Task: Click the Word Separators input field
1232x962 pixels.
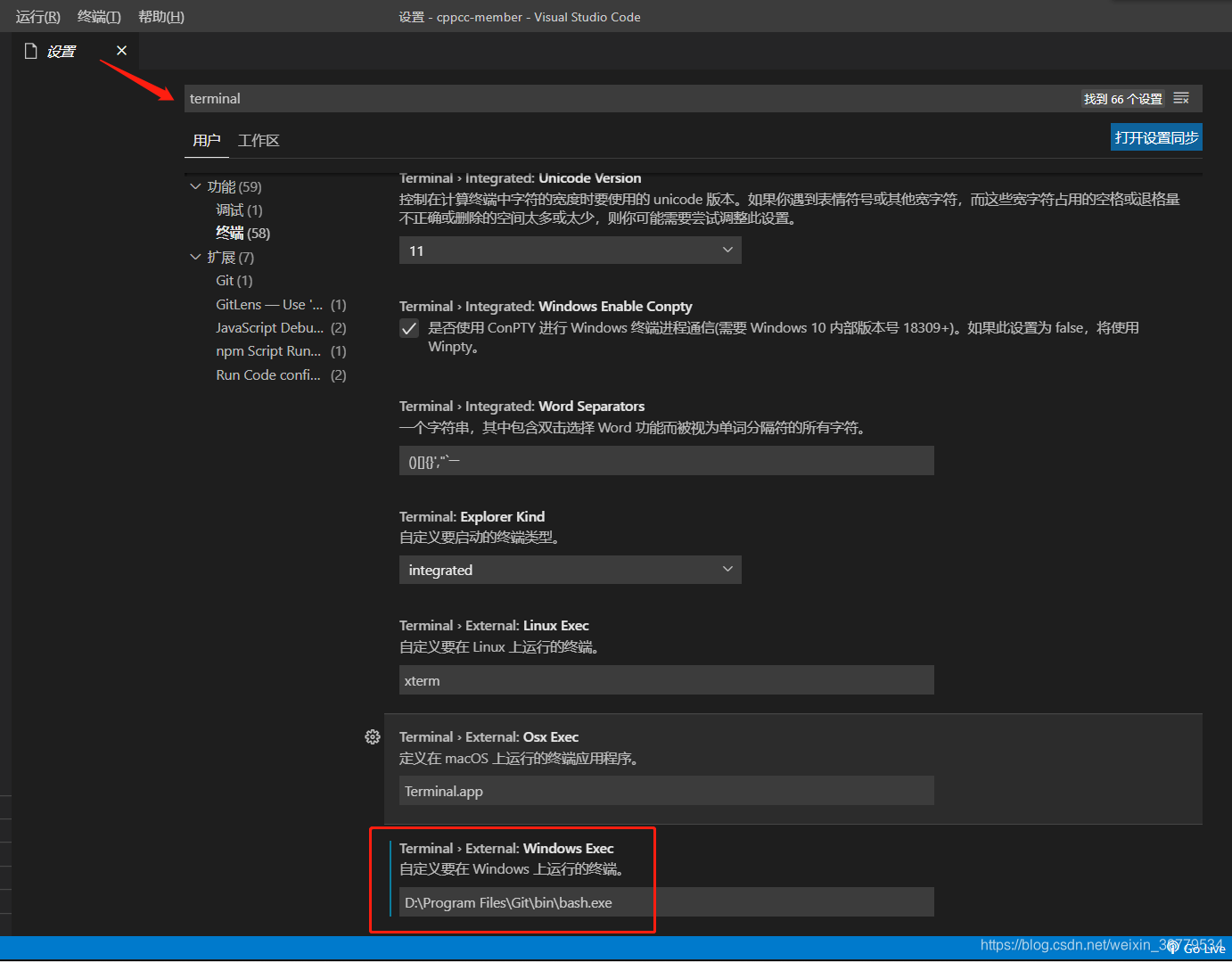Action: [x=666, y=461]
